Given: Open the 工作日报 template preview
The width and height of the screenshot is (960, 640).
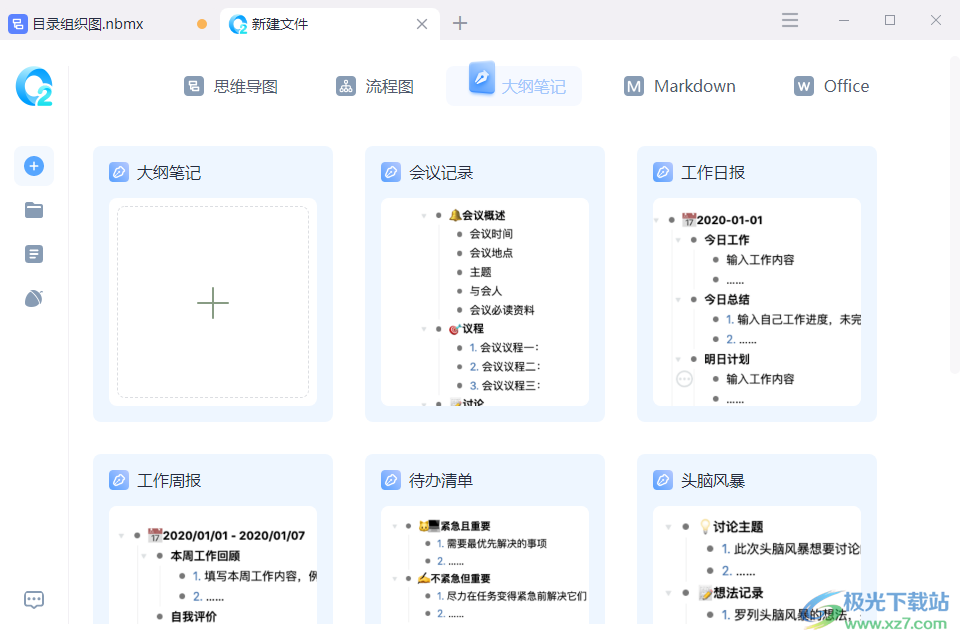Looking at the screenshot, I should 757,302.
